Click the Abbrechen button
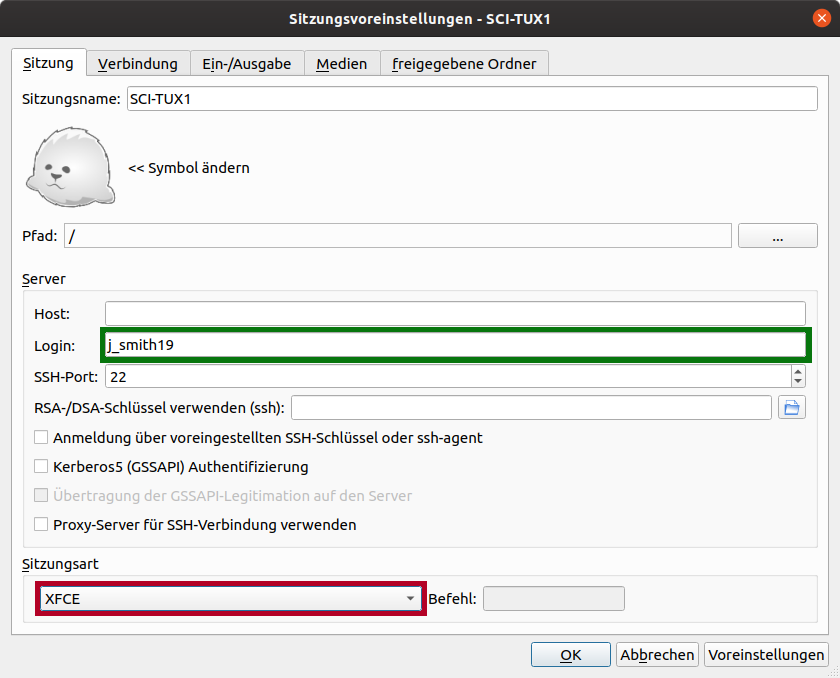Screen dimensions: 840x678 [x=657, y=655]
